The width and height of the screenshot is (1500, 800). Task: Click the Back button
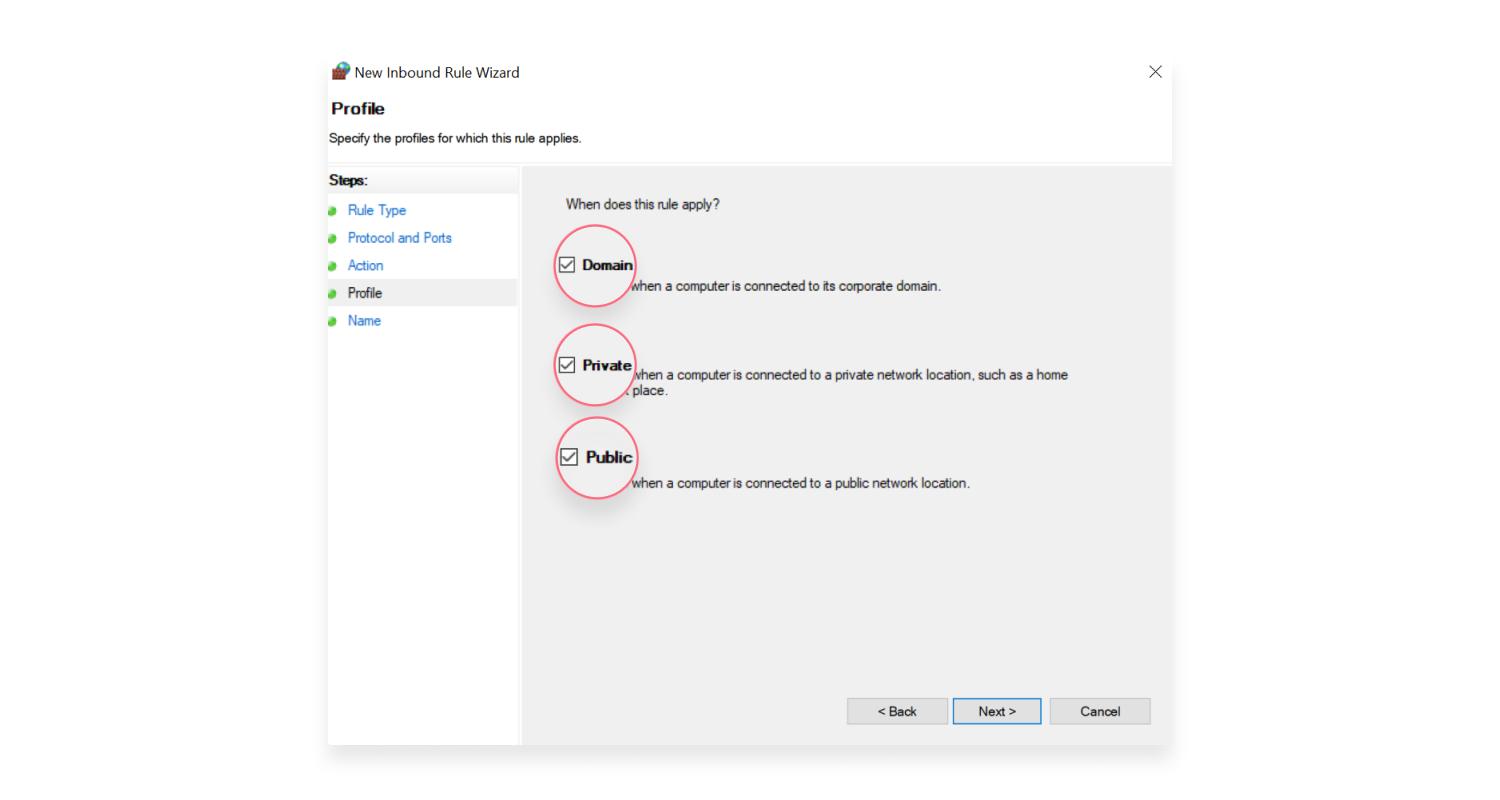897,711
